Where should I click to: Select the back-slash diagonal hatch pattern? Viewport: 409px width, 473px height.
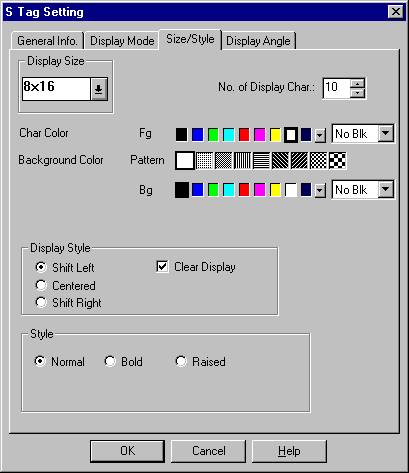[280, 161]
